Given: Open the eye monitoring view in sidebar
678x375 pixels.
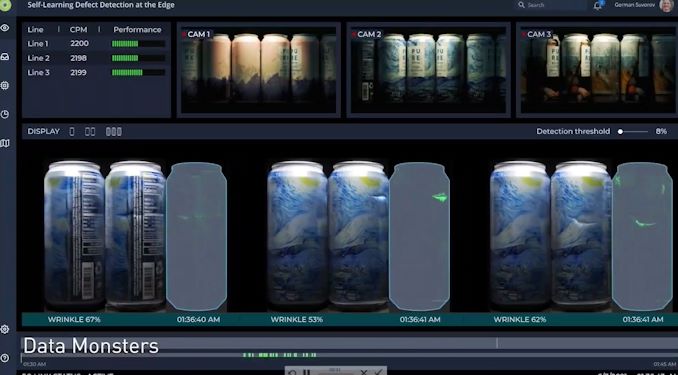Looking at the screenshot, I should pyautogui.click(x=5, y=28).
